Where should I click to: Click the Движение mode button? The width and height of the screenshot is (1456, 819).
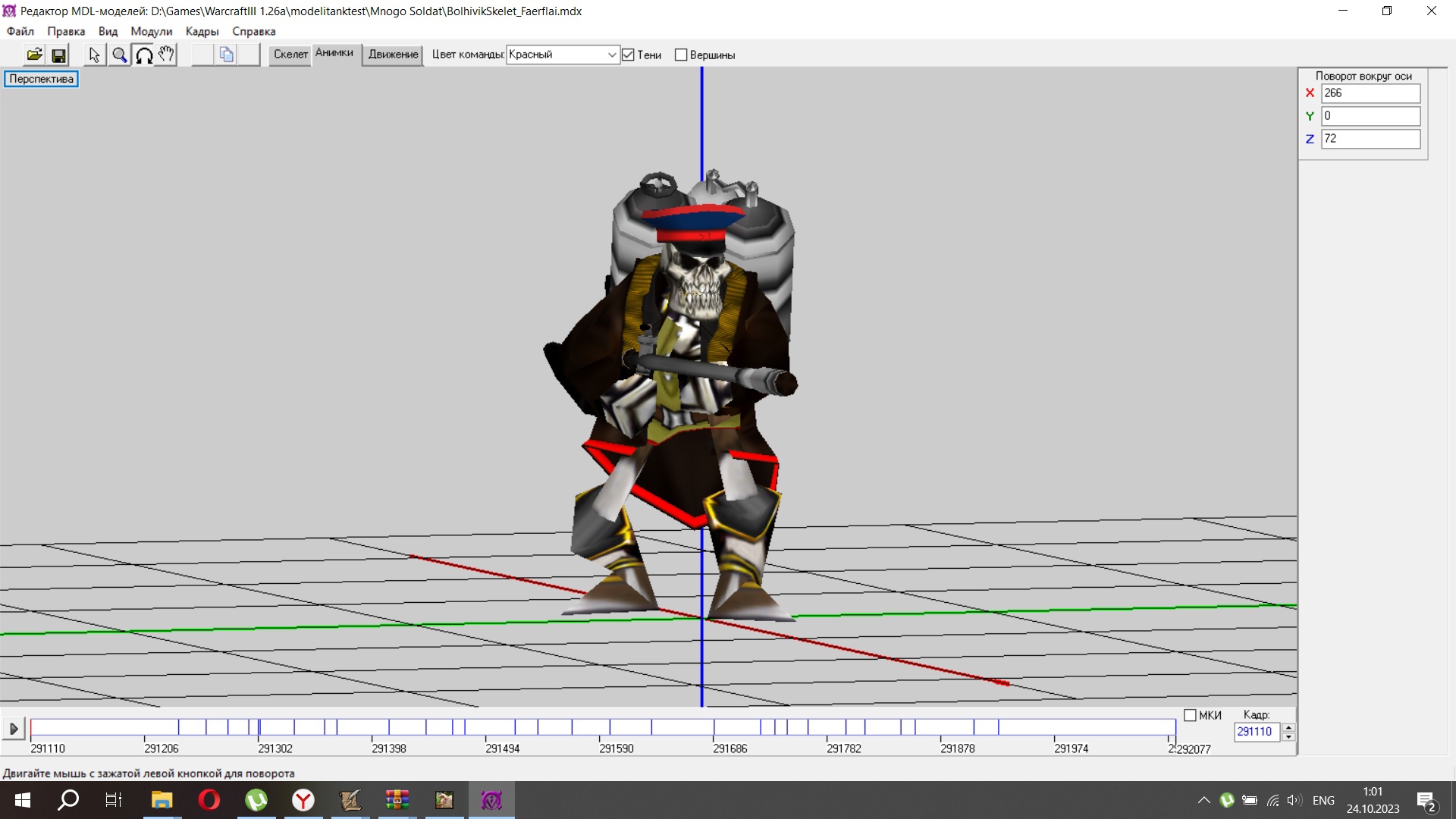coord(393,55)
